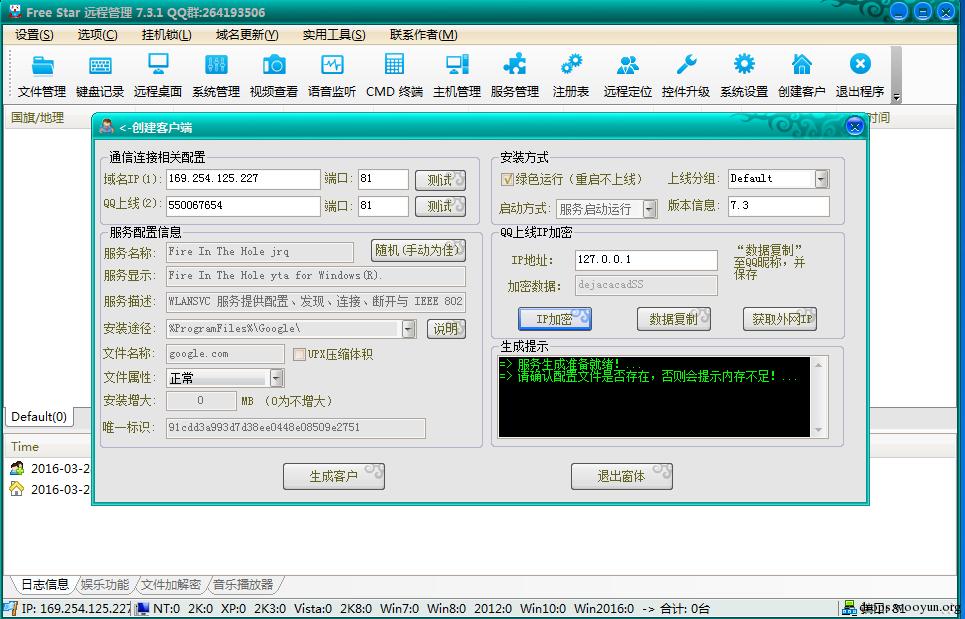Screen dimensions: 965x619
Task: Expand the 上线分组 Default dropdown
Action: (821, 178)
